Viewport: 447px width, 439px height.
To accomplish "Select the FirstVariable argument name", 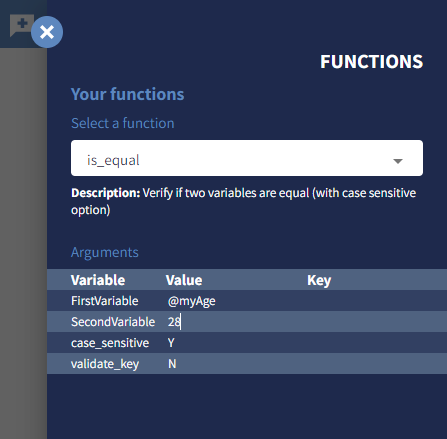I will 105,301.
